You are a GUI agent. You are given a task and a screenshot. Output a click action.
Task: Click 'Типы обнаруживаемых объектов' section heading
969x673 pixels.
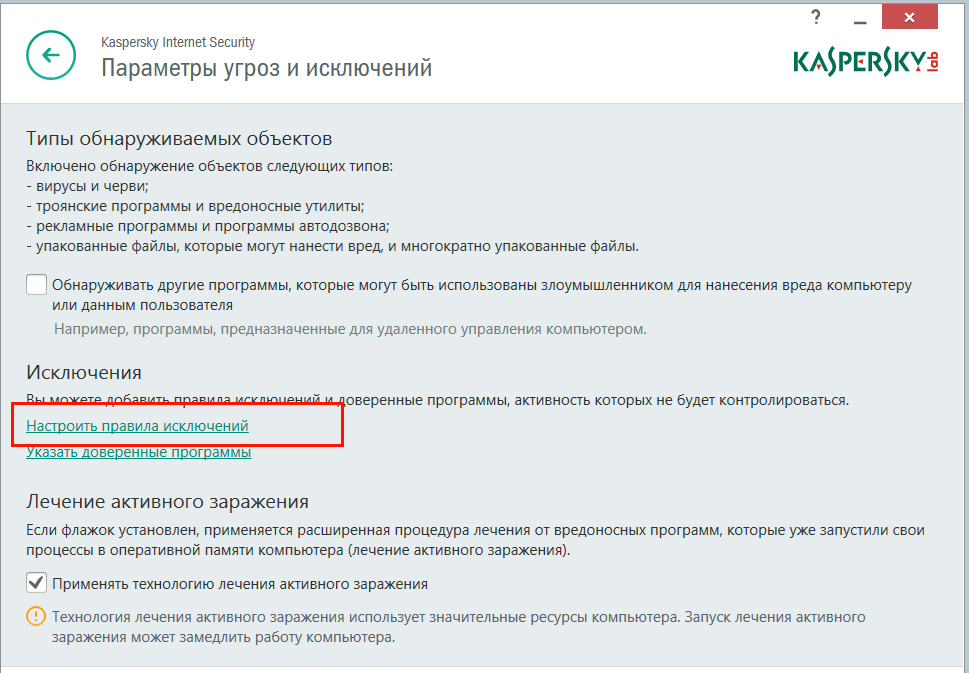(179, 138)
